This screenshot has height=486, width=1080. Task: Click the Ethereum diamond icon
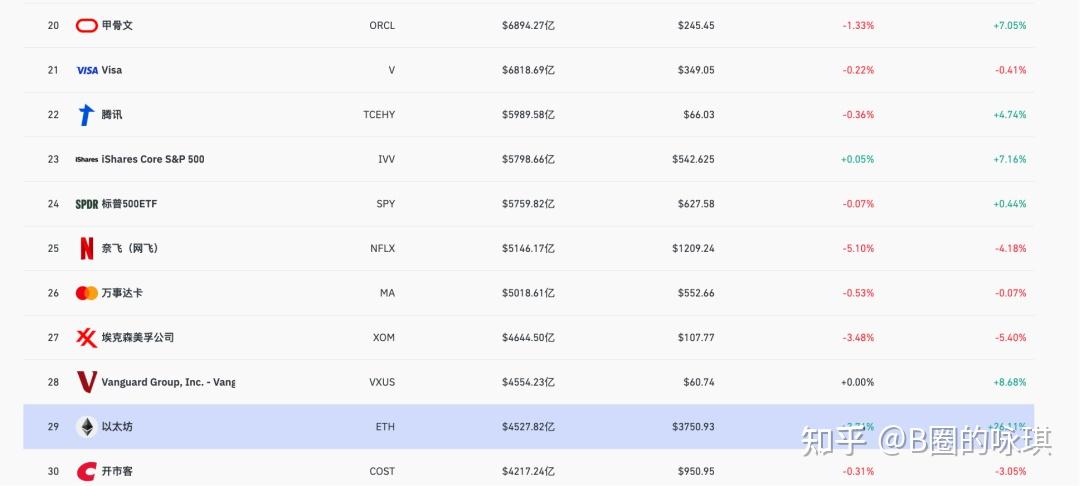click(x=86, y=427)
